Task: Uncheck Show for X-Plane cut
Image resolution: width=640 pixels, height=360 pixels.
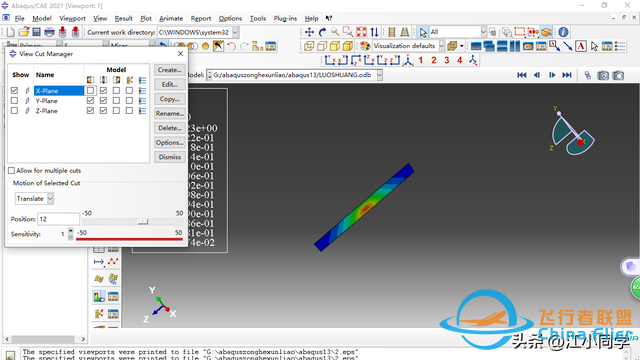Action: tap(14, 91)
